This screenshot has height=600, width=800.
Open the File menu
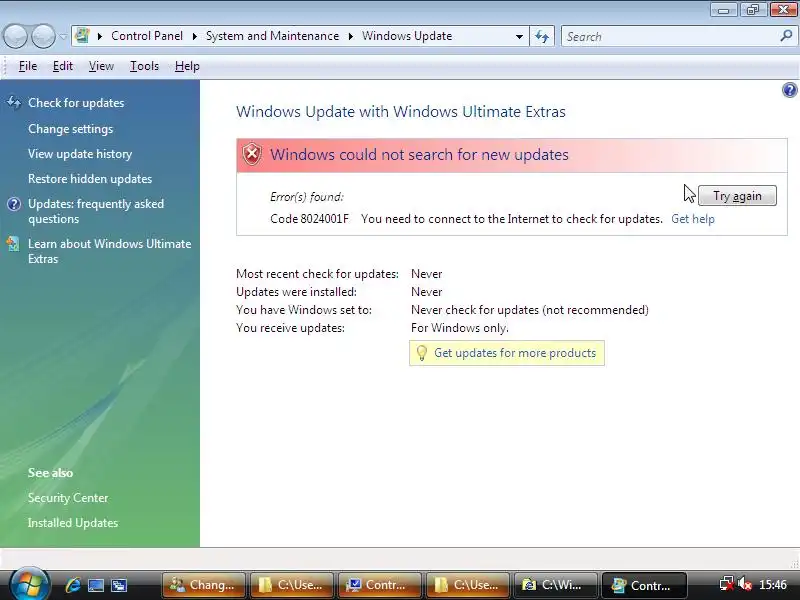28,66
